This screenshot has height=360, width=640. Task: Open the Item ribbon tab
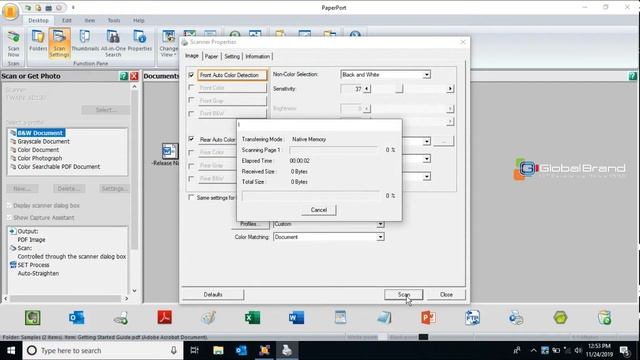pyautogui.click(x=90, y=20)
